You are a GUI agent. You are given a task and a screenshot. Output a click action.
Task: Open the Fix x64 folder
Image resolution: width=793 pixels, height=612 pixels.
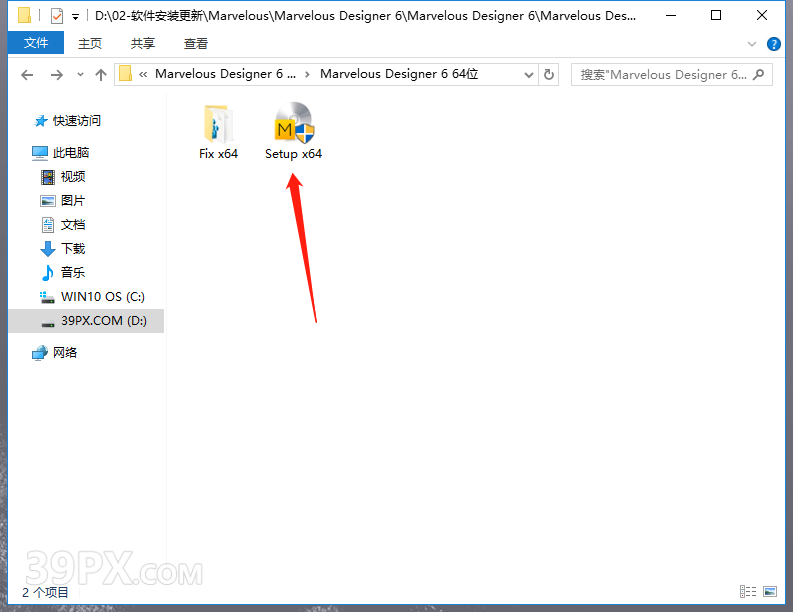tap(218, 132)
